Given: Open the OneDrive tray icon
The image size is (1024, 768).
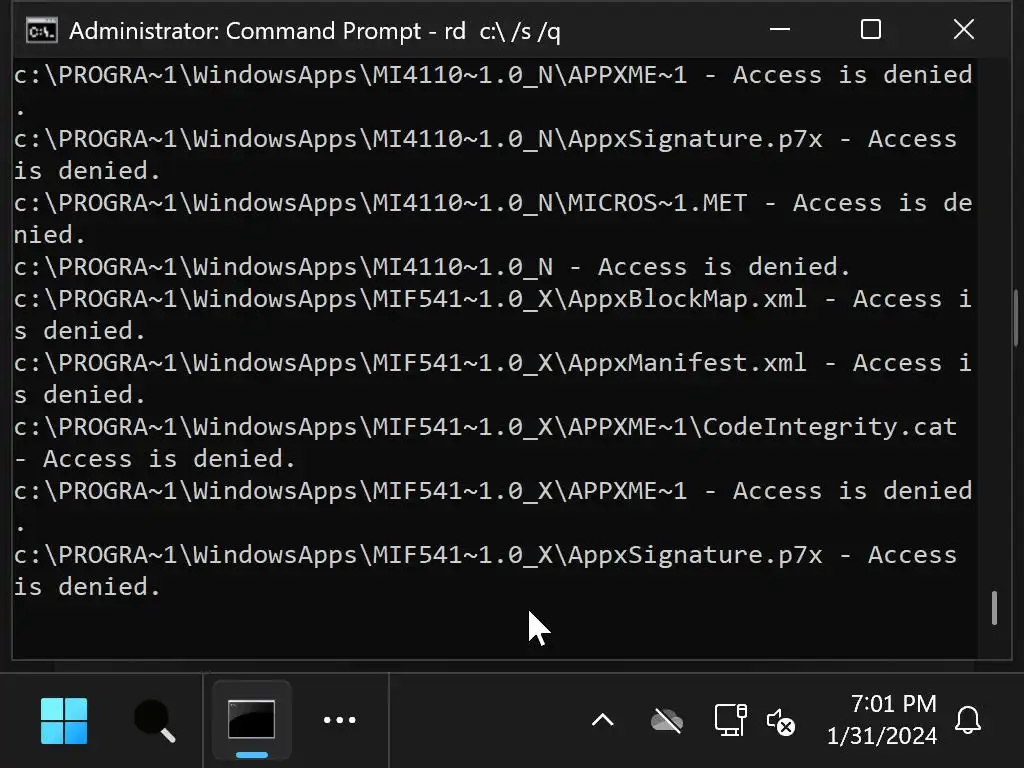Looking at the screenshot, I should (x=666, y=720).
